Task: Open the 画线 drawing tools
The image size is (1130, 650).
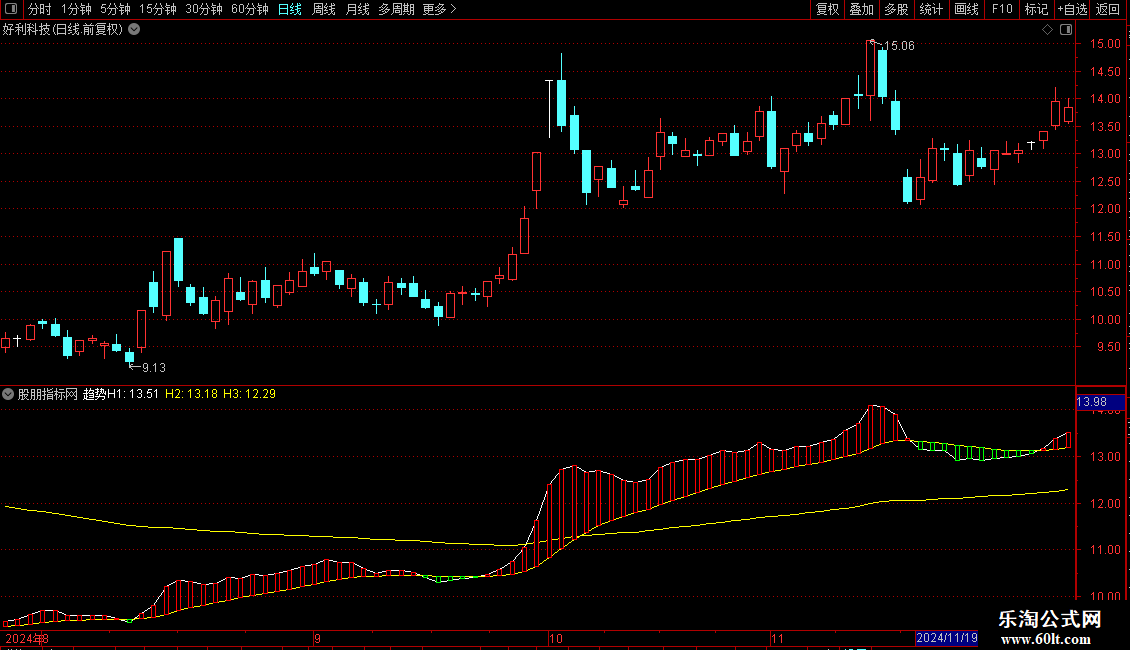Action: point(966,9)
